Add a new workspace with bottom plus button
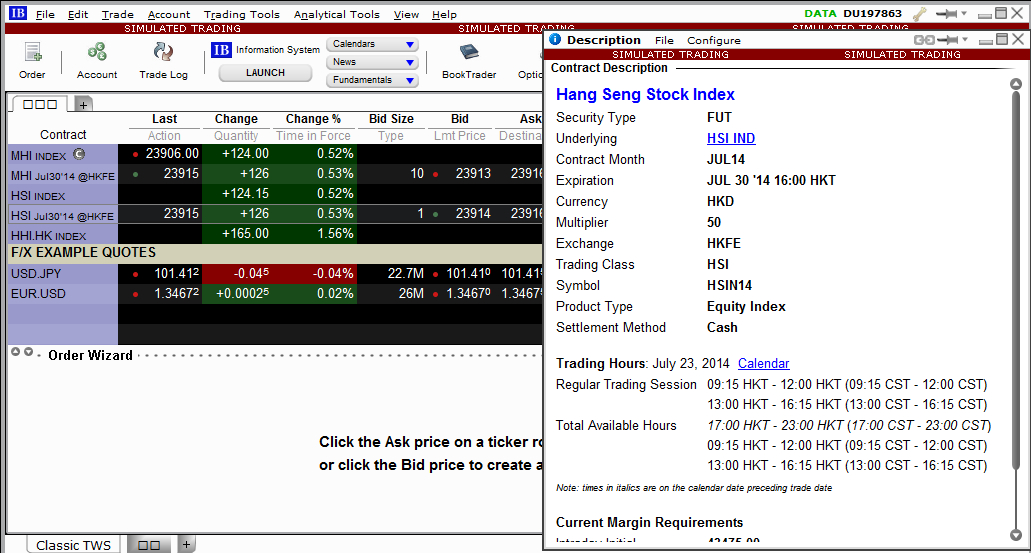Image resolution: width=1031 pixels, height=553 pixels. 186,544
